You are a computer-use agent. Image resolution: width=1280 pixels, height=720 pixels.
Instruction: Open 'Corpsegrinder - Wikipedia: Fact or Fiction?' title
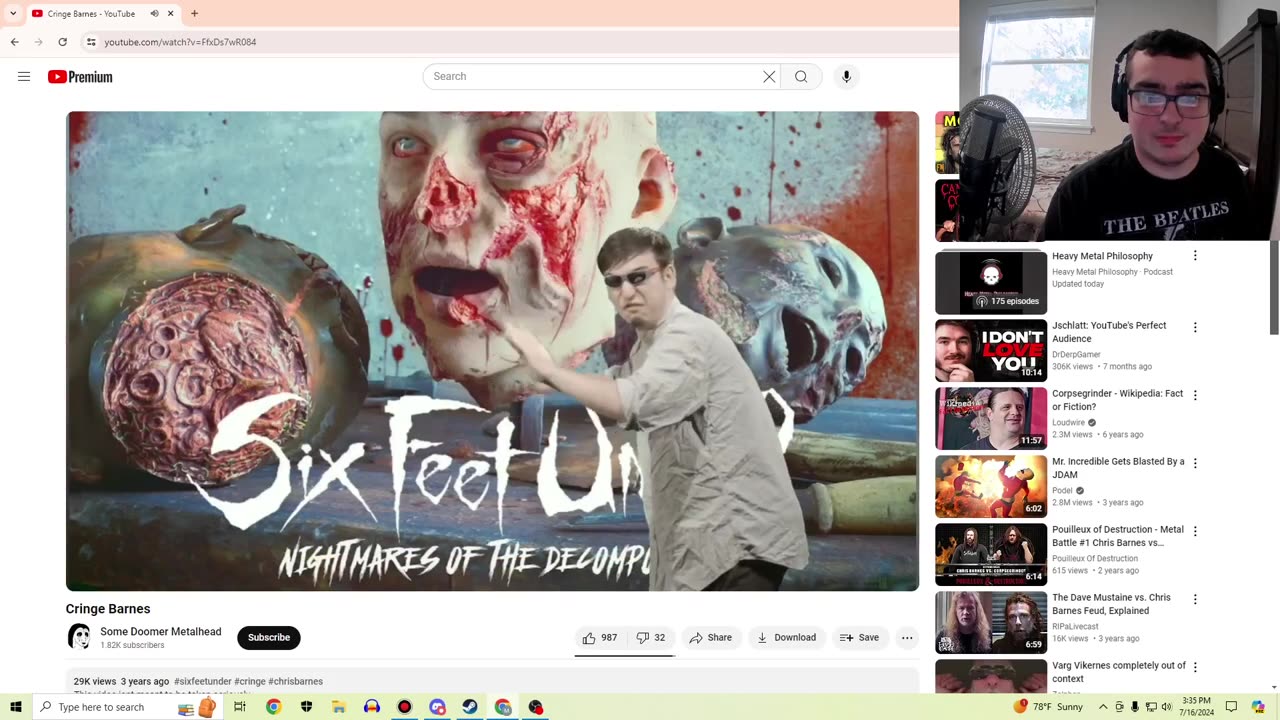[1117, 400]
